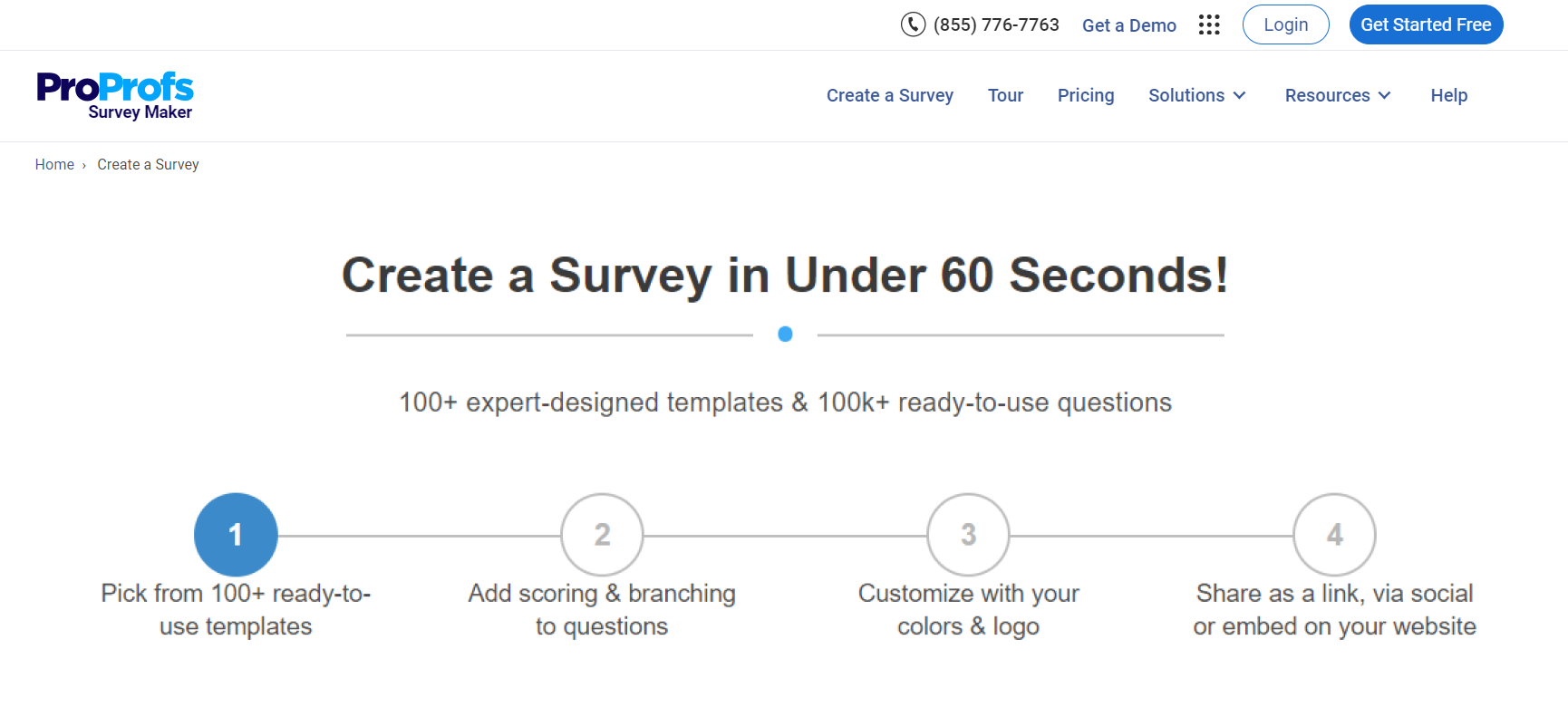1568x727 pixels.
Task: Go to the Pricing page
Action: point(1086,95)
